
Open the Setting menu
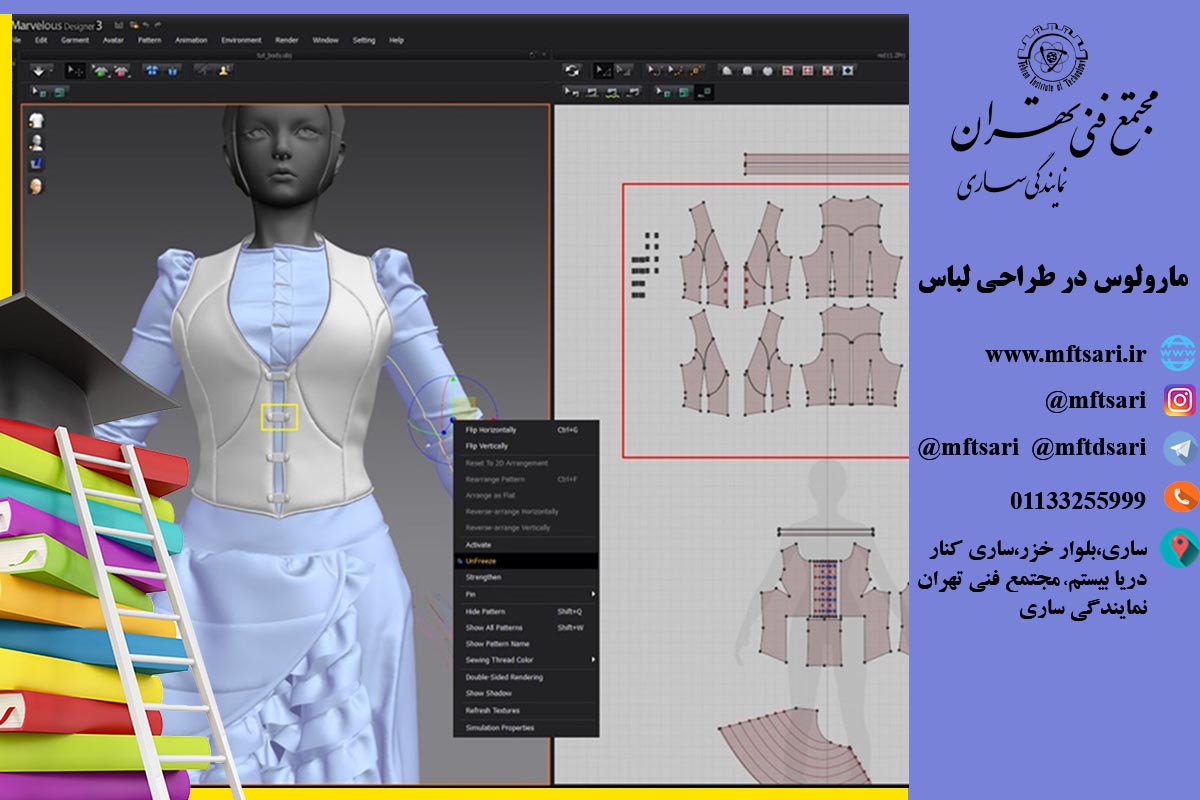tap(364, 40)
